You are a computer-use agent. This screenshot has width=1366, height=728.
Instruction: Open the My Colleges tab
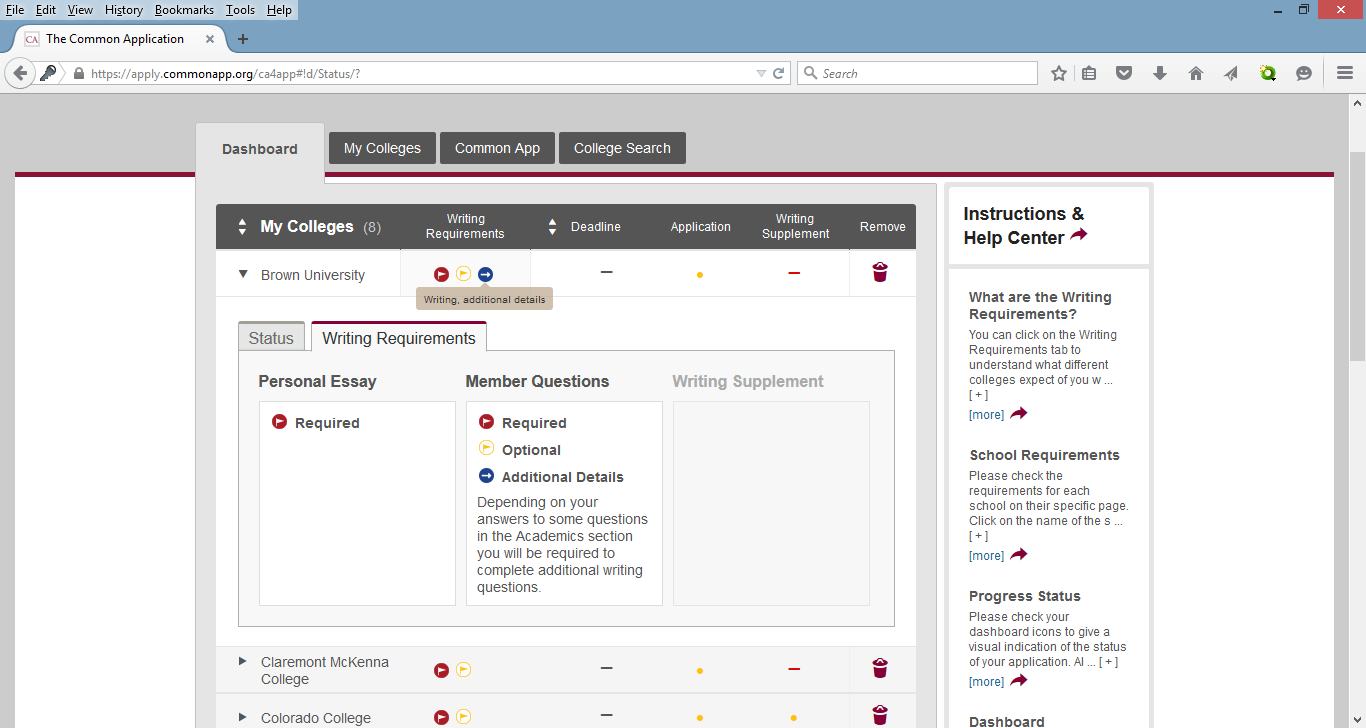coord(382,148)
